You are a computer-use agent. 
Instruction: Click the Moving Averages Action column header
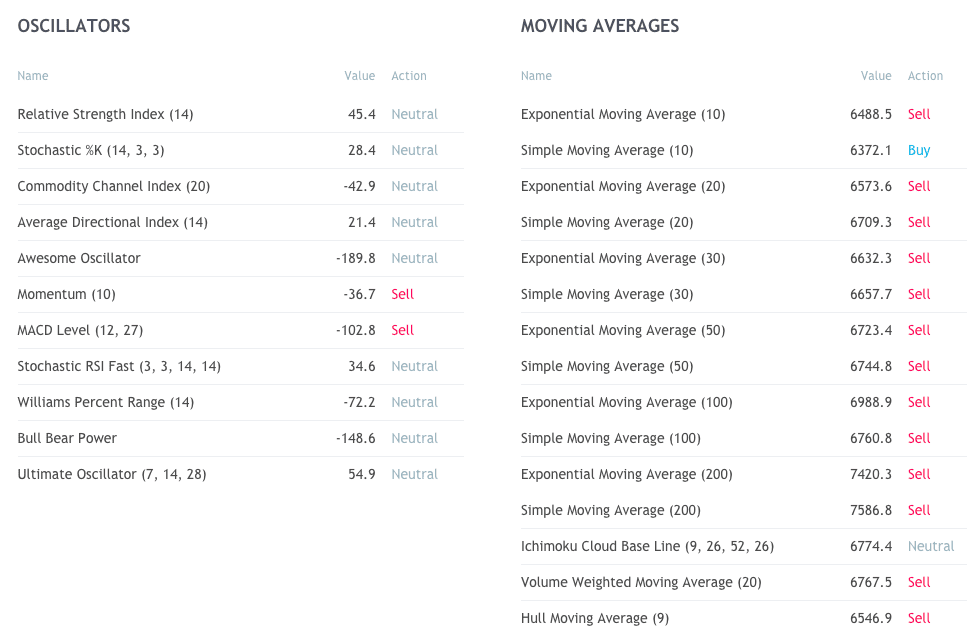click(925, 76)
